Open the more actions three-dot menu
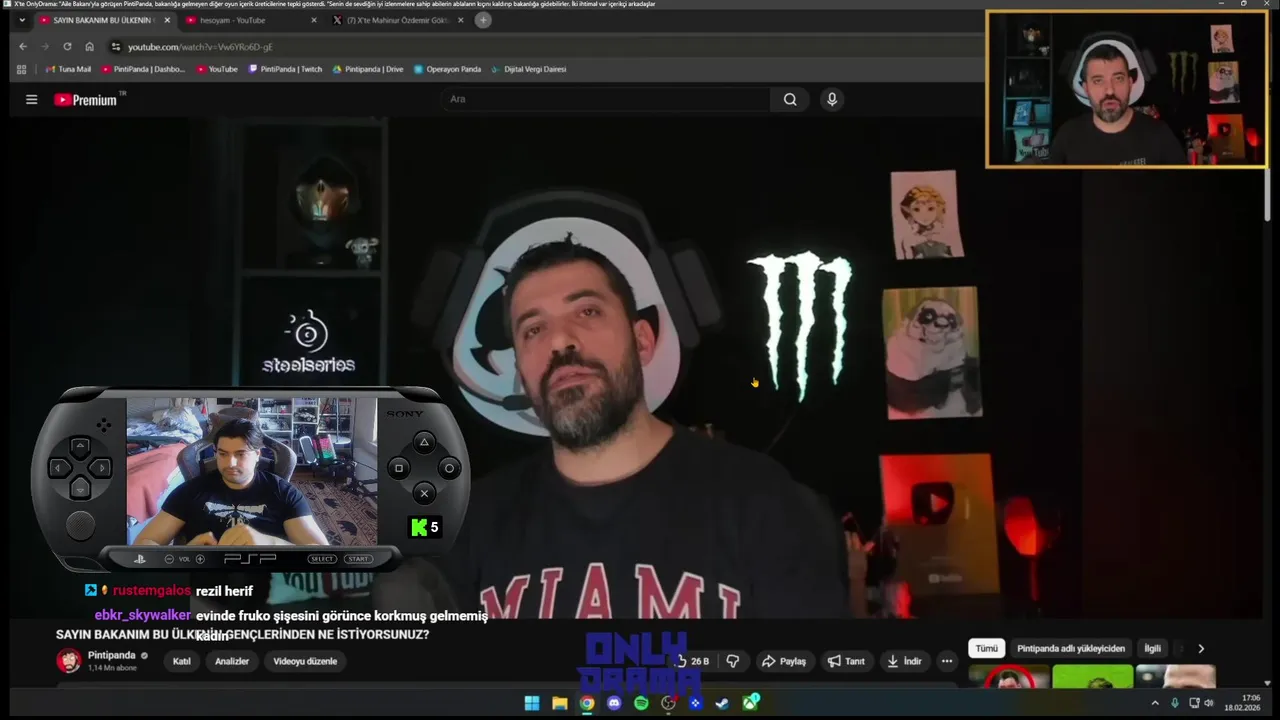 946,661
